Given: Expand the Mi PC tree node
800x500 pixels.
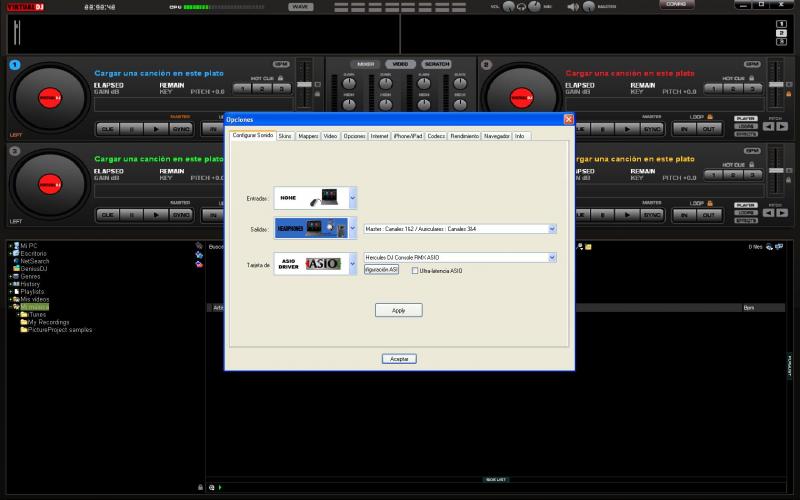Looking at the screenshot, I should [x=10, y=246].
